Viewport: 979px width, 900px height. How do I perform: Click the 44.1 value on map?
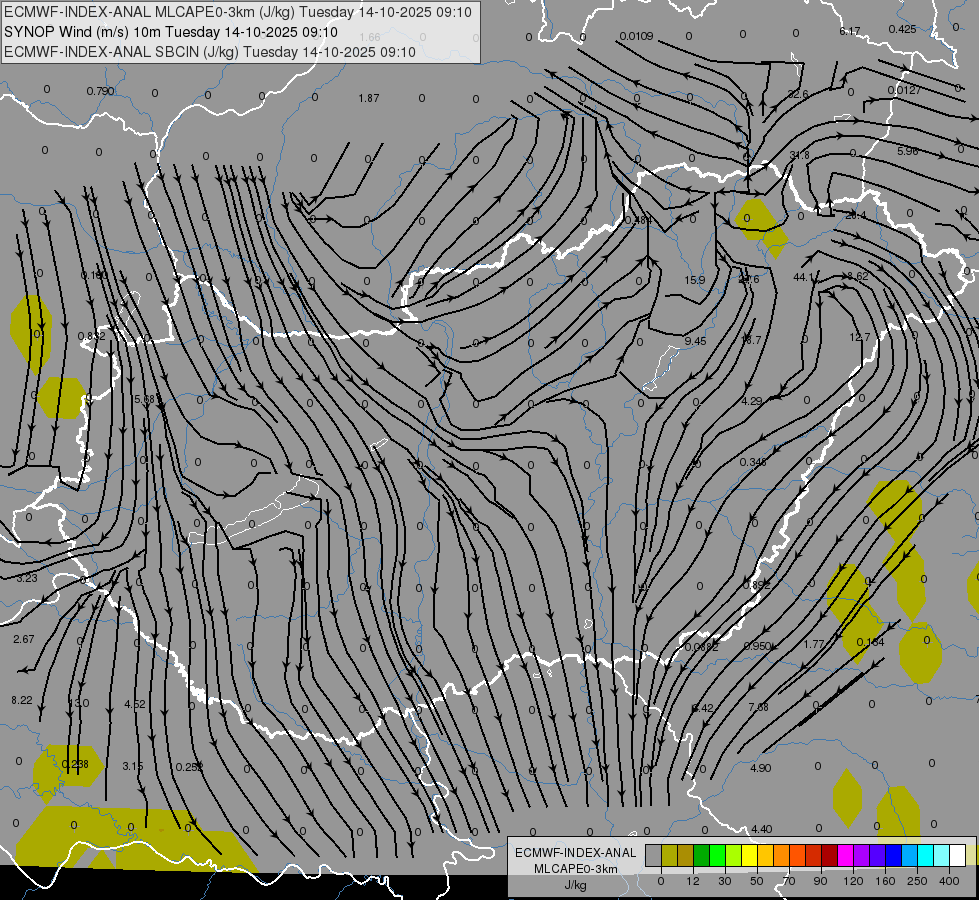[x=804, y=277]
